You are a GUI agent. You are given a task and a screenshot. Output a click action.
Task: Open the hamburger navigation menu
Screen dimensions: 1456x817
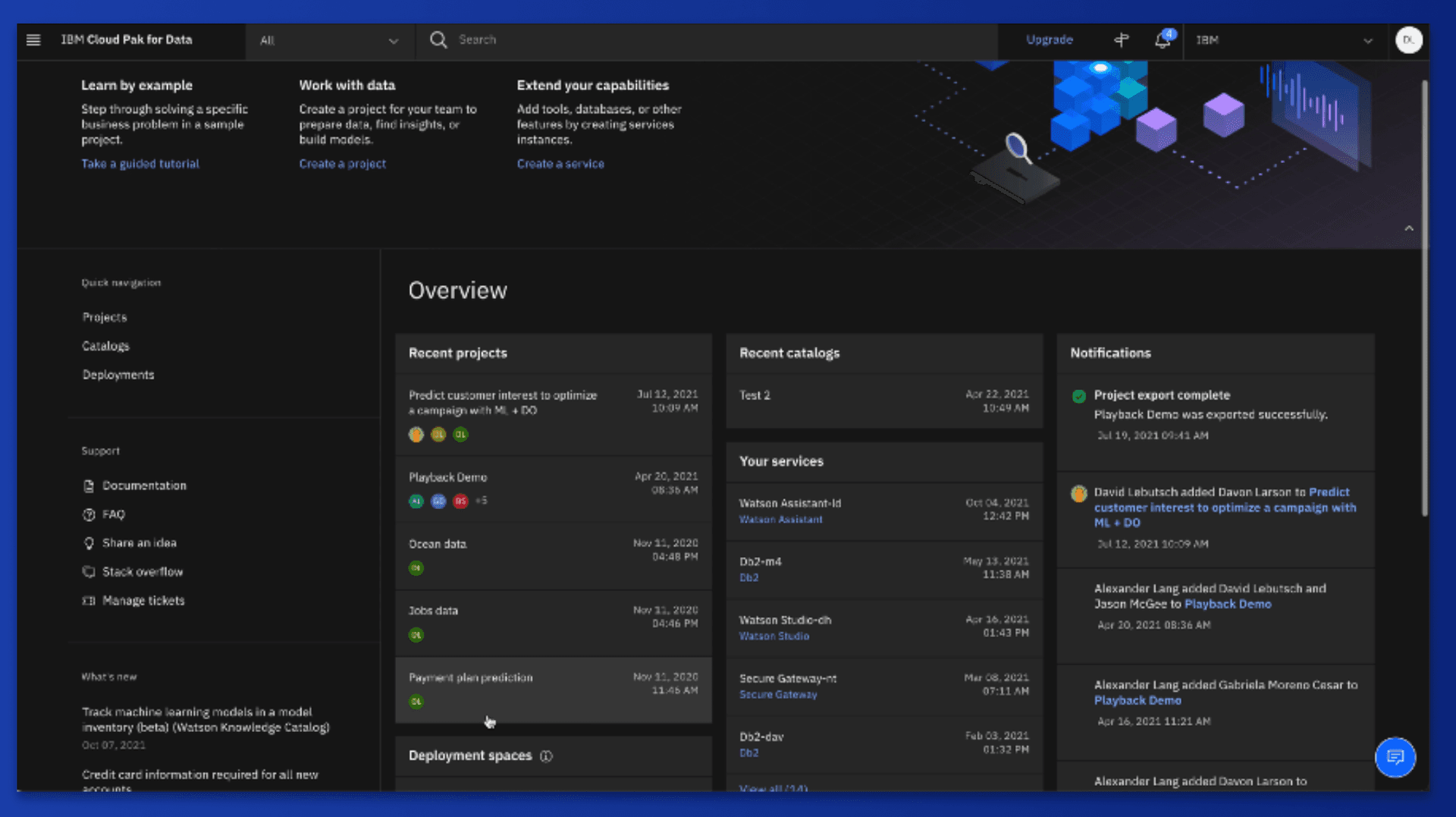pos(33,40)
